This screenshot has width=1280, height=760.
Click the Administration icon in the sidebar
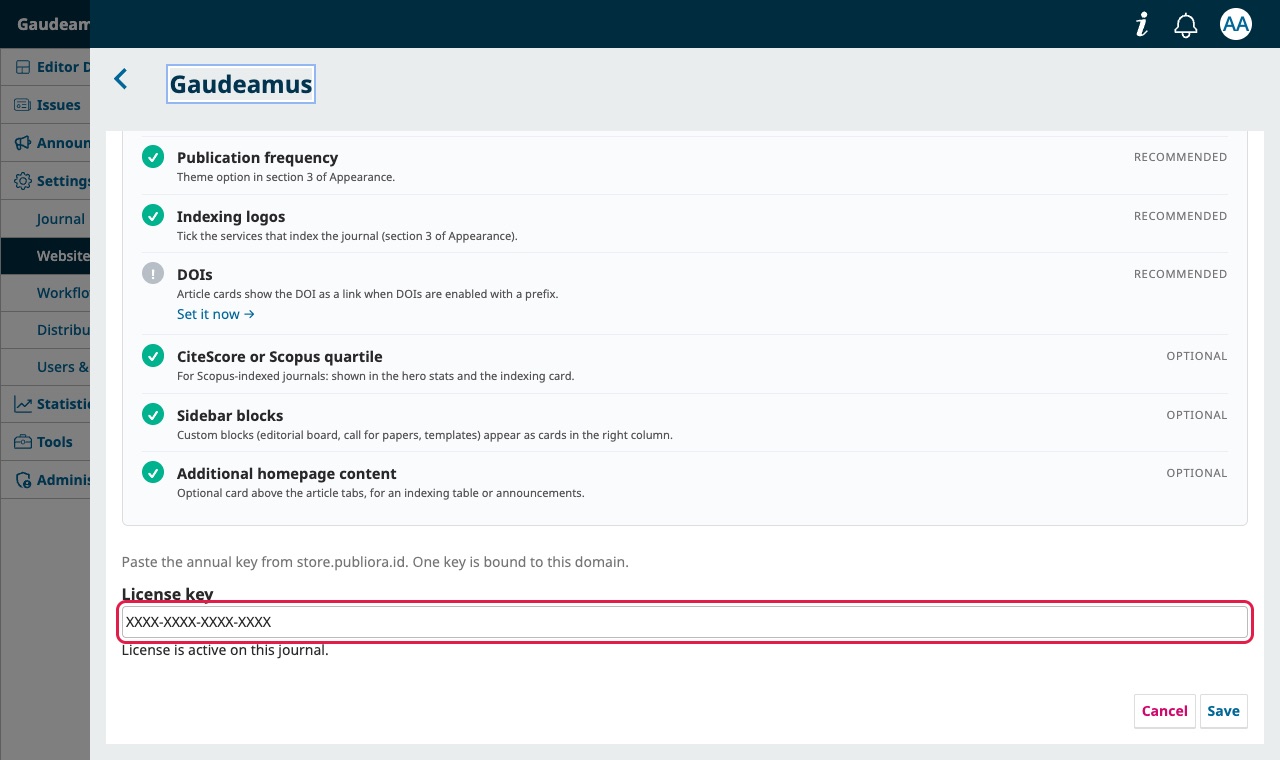22,480
